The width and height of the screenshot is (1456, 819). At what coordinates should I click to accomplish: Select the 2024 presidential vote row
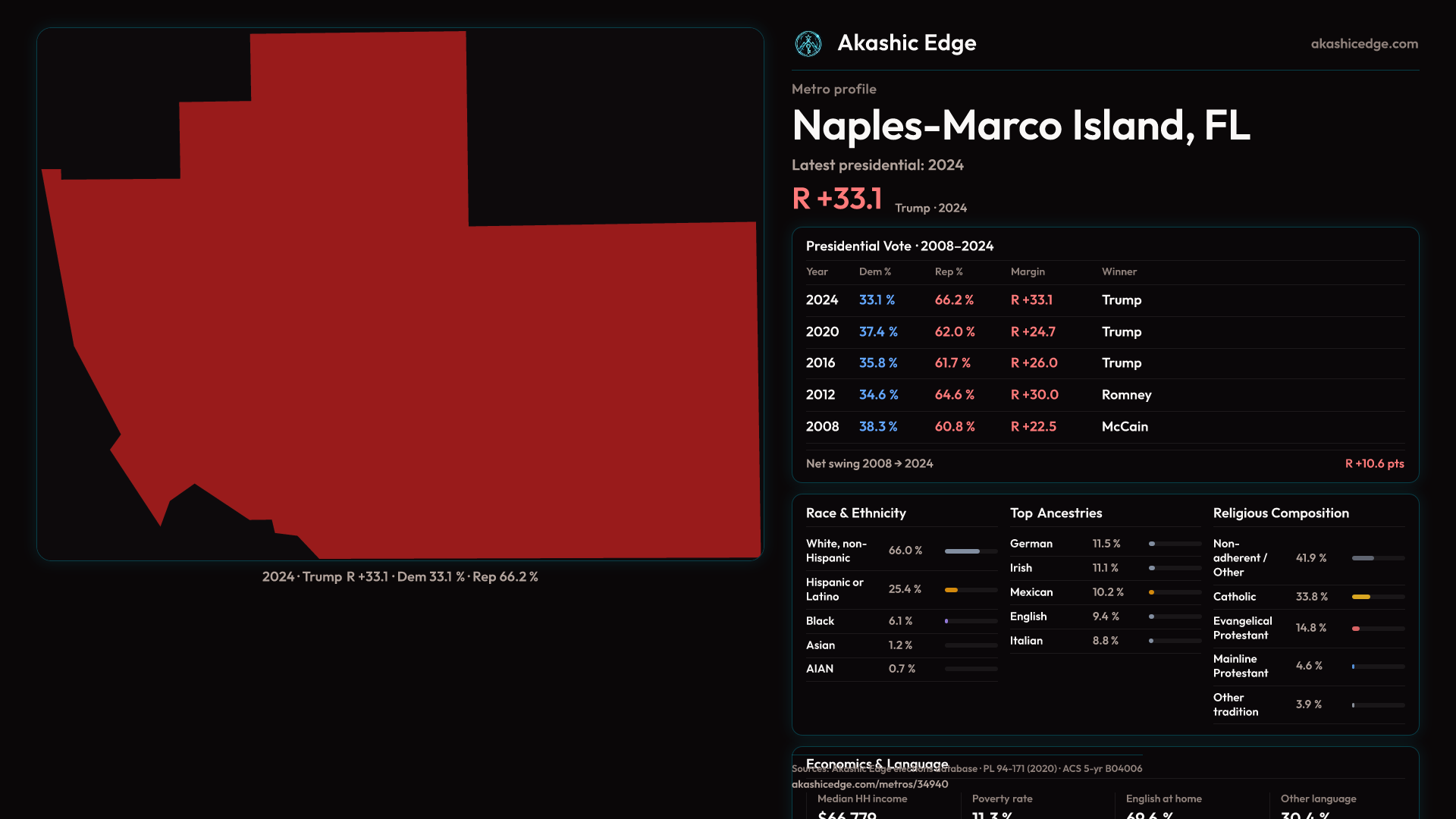(1104, 300)
